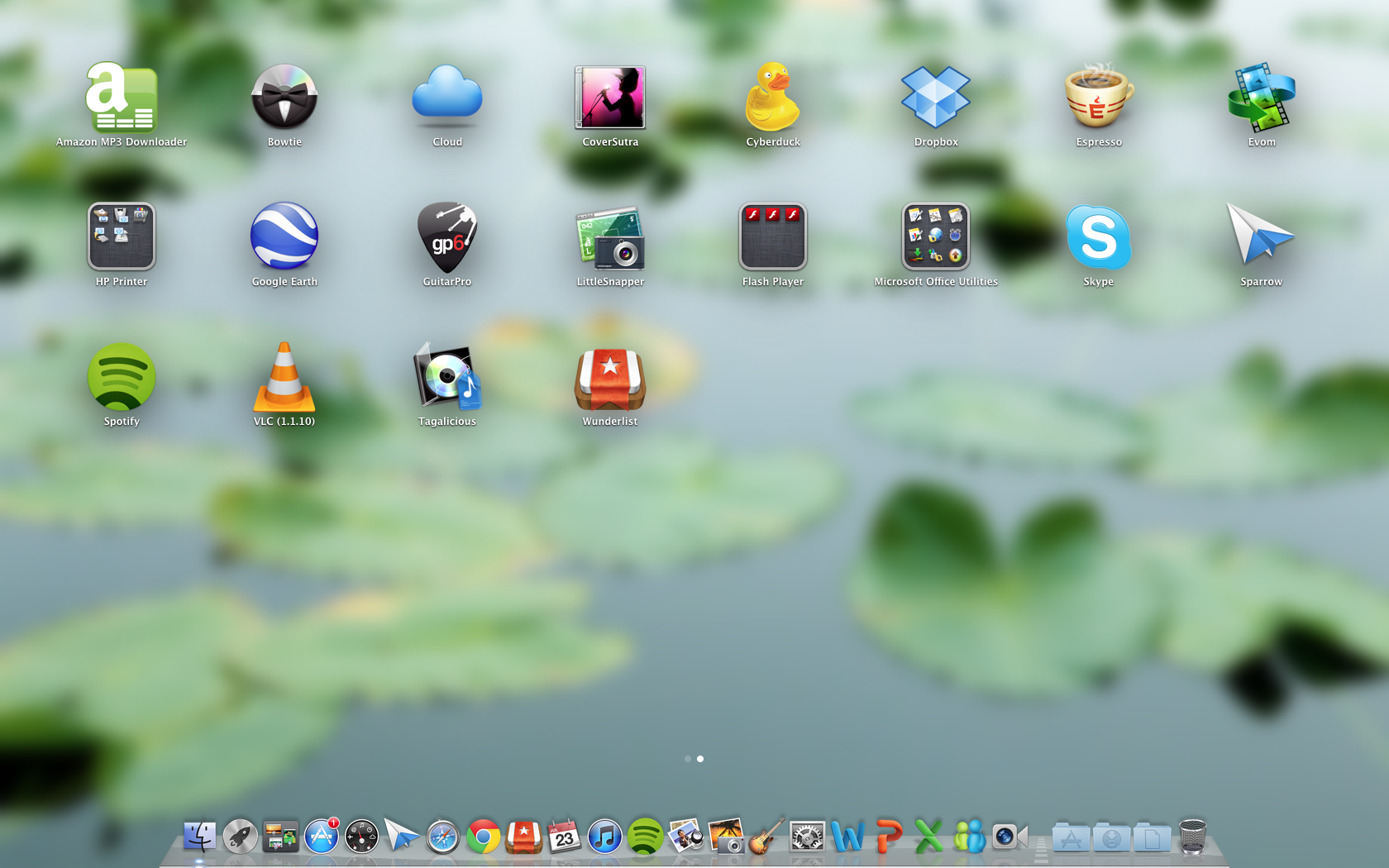The image size is (1389, 868).
Task: Open the iCal calendar in Dock
Action: [564, 837]
